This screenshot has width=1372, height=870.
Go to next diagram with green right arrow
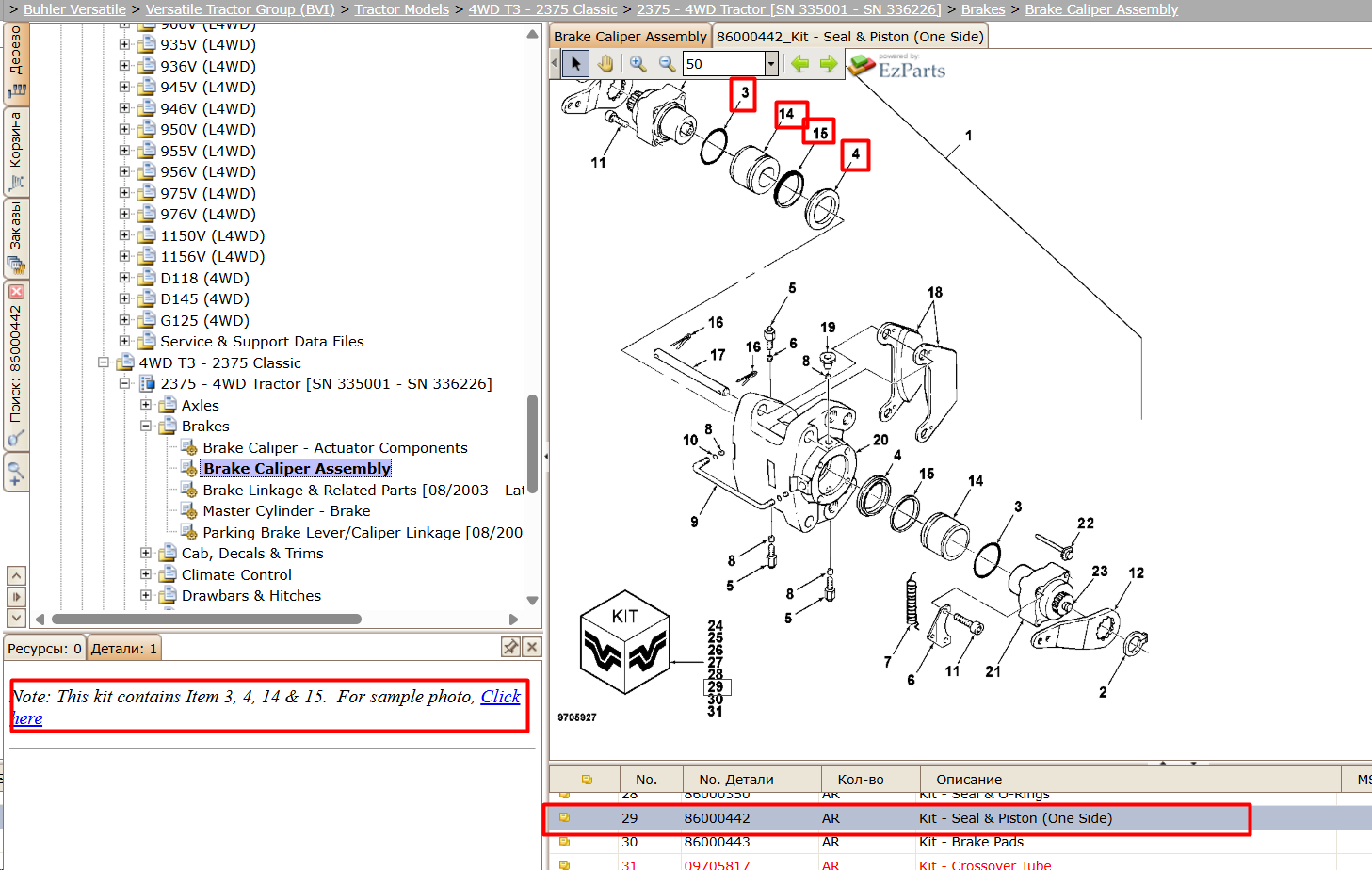coord(829,63)
